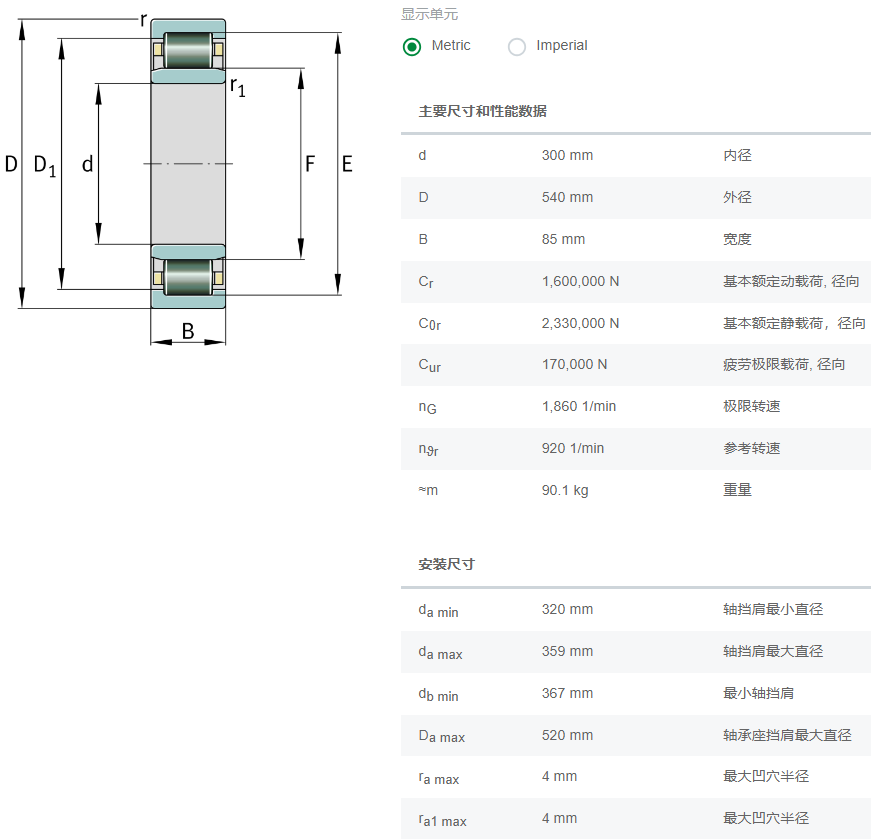Click the da max parameter label

point(440,653)
